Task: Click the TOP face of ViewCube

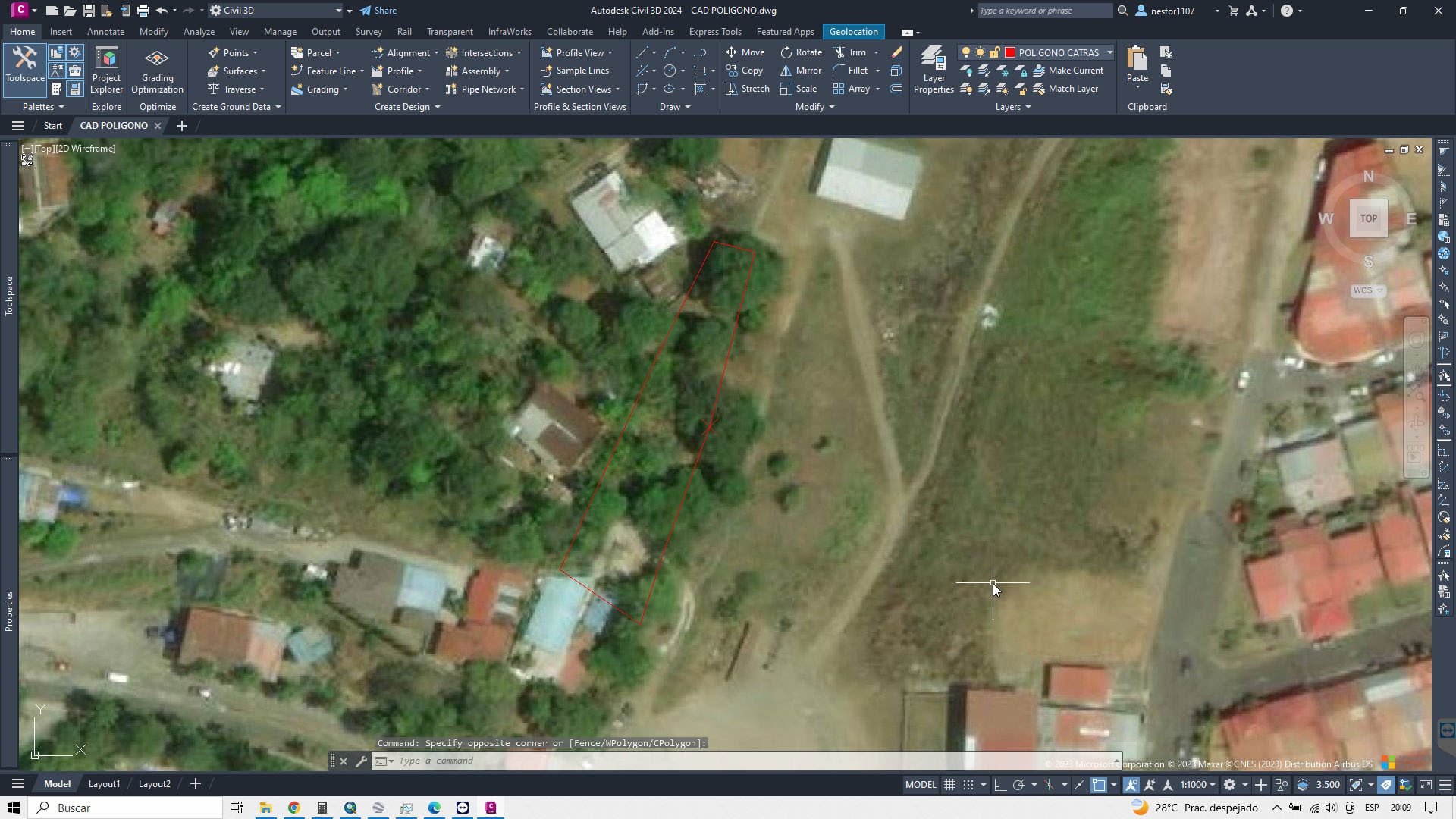Action: coord(1368,218)
